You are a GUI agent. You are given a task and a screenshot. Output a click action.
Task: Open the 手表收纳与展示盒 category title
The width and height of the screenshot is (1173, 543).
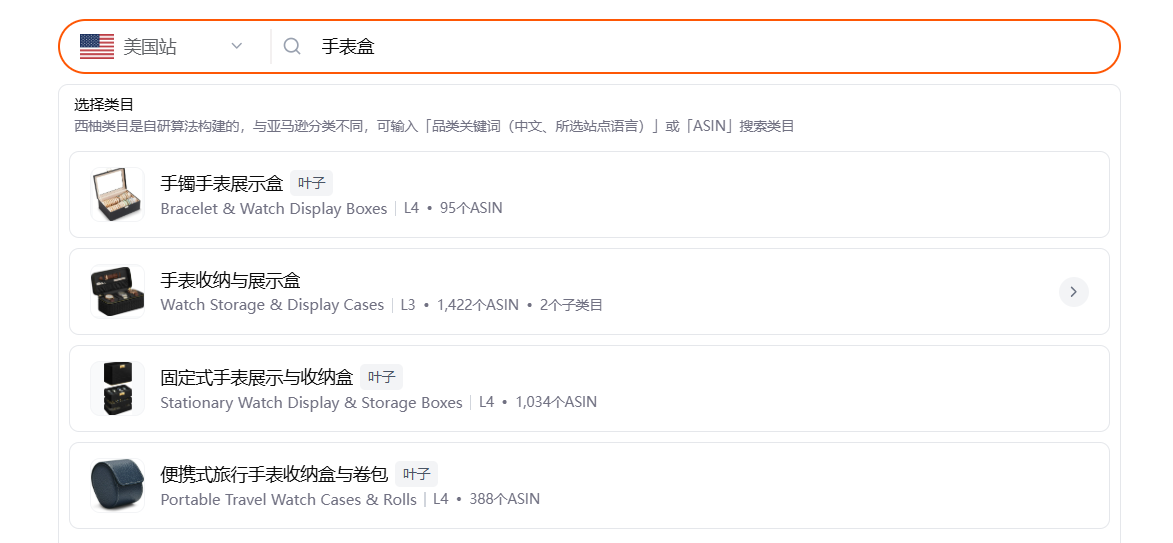click(x=230, y=281)
